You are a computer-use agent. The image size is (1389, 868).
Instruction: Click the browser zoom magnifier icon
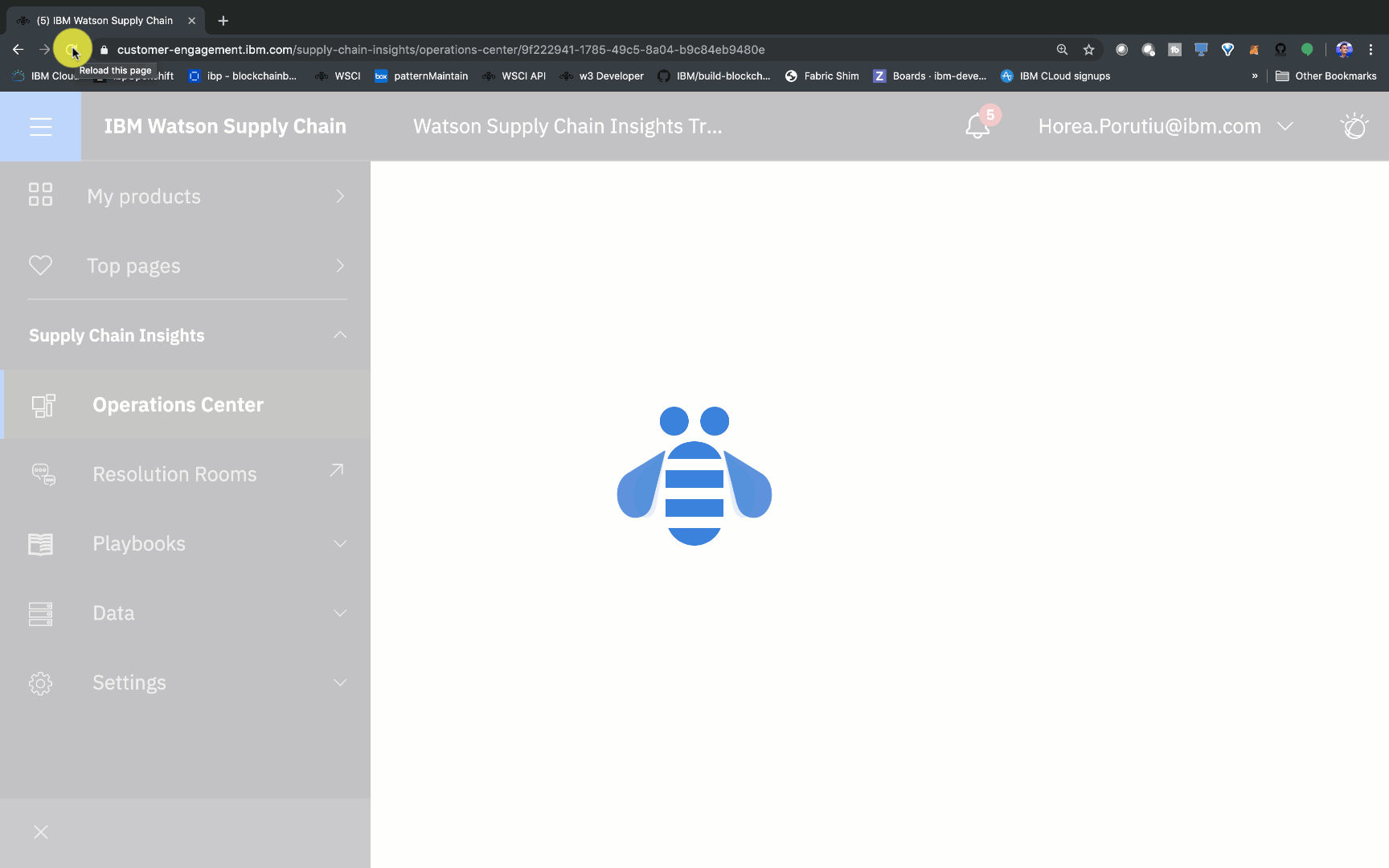point(1062,50)
